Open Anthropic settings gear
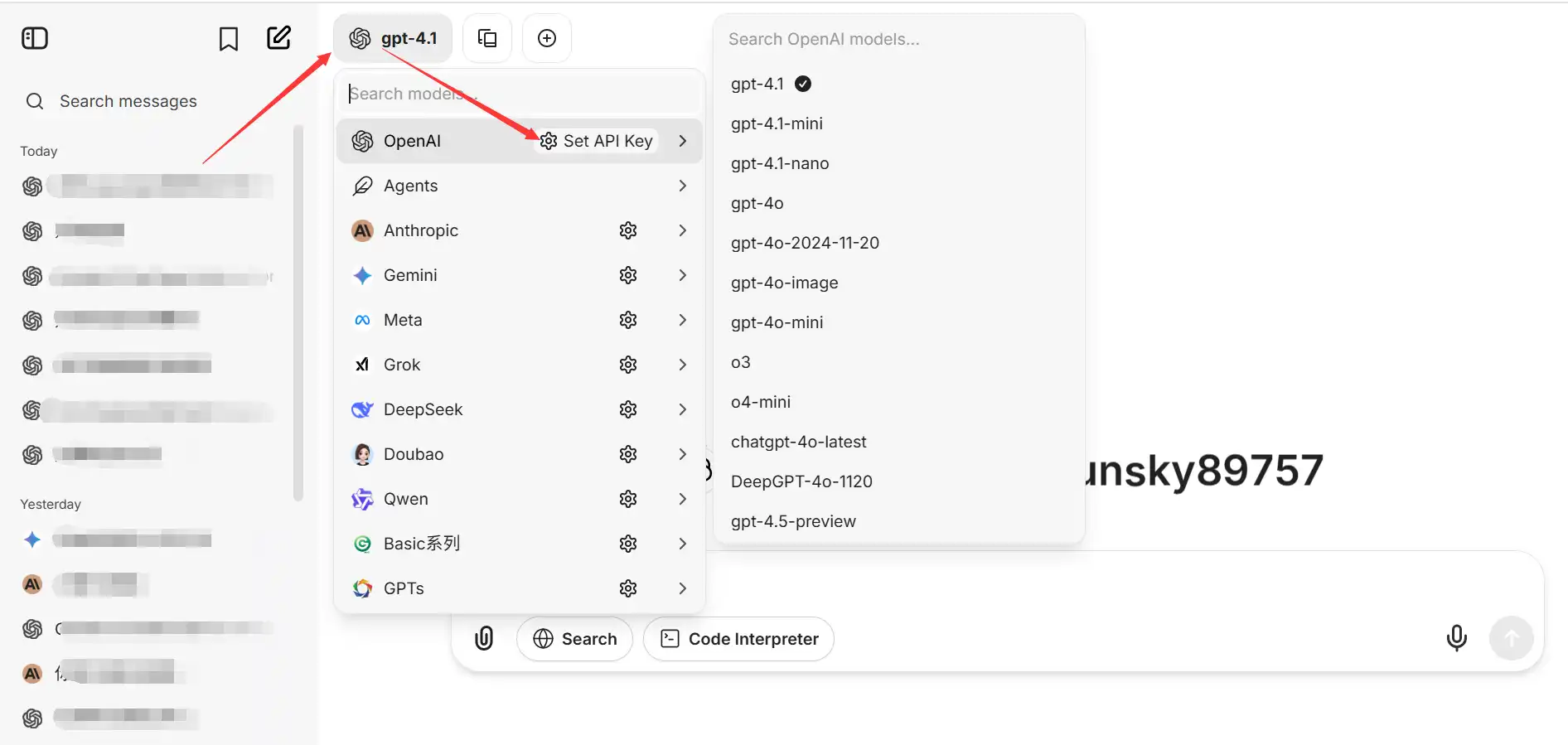The height and width of the screenshot is (745, 1568). coord(628,230)
